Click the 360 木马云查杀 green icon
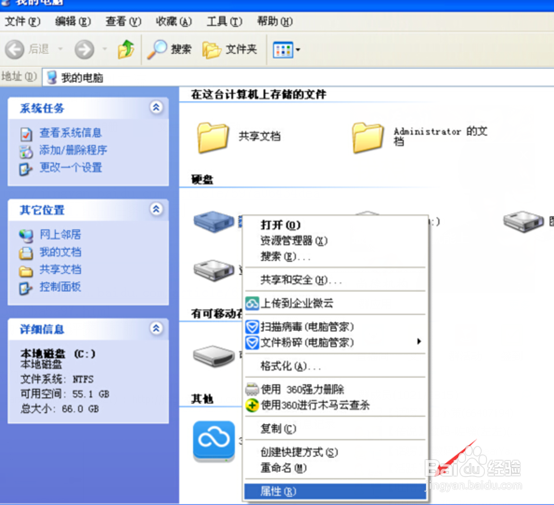 pyautogui.click(x=252, y=405)
